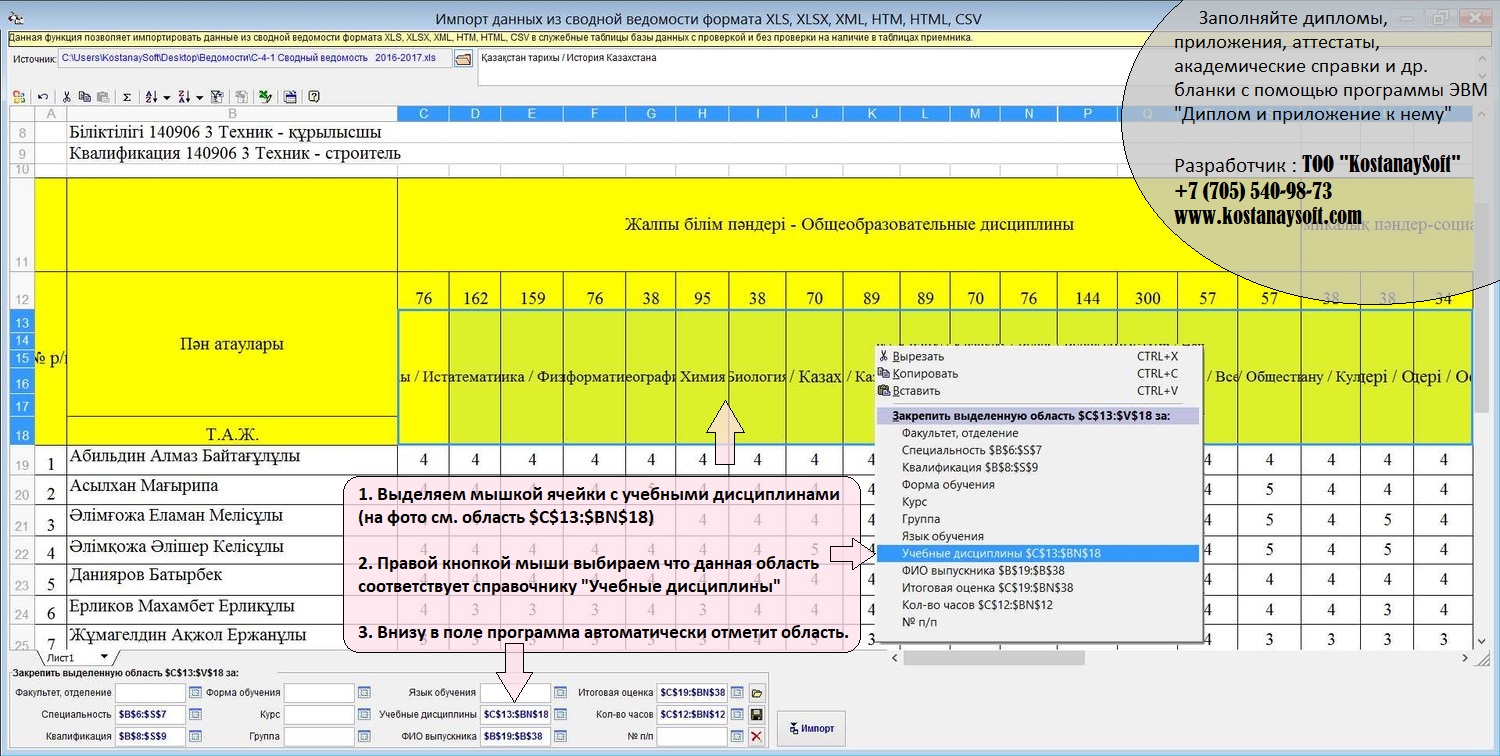Click the red X delete icon in bottom panel
The image size is (1500, 756).
[x=757, y=736]
